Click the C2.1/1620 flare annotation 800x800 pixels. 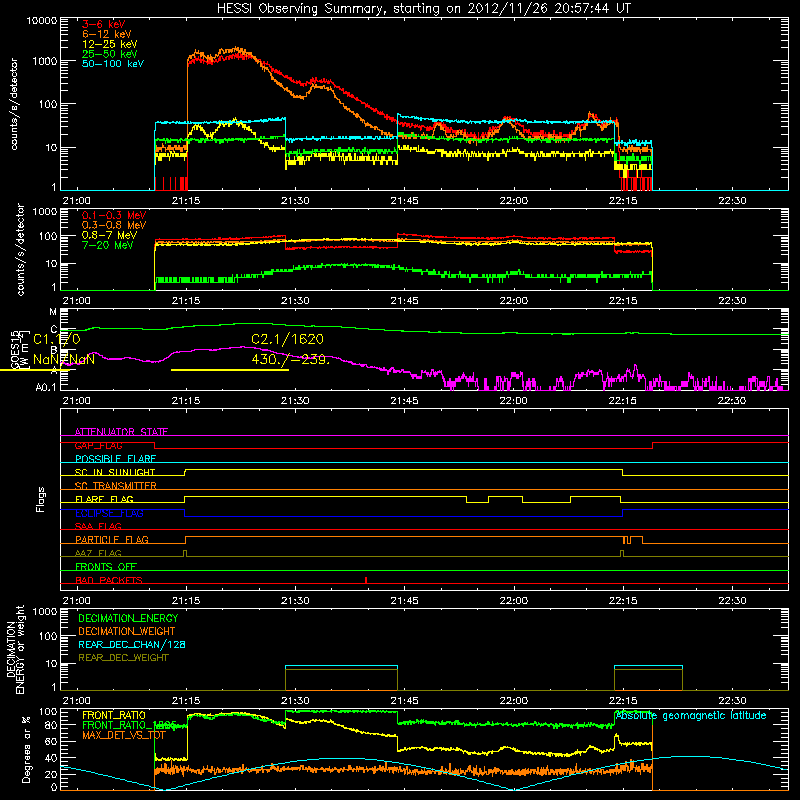[287, 339]
